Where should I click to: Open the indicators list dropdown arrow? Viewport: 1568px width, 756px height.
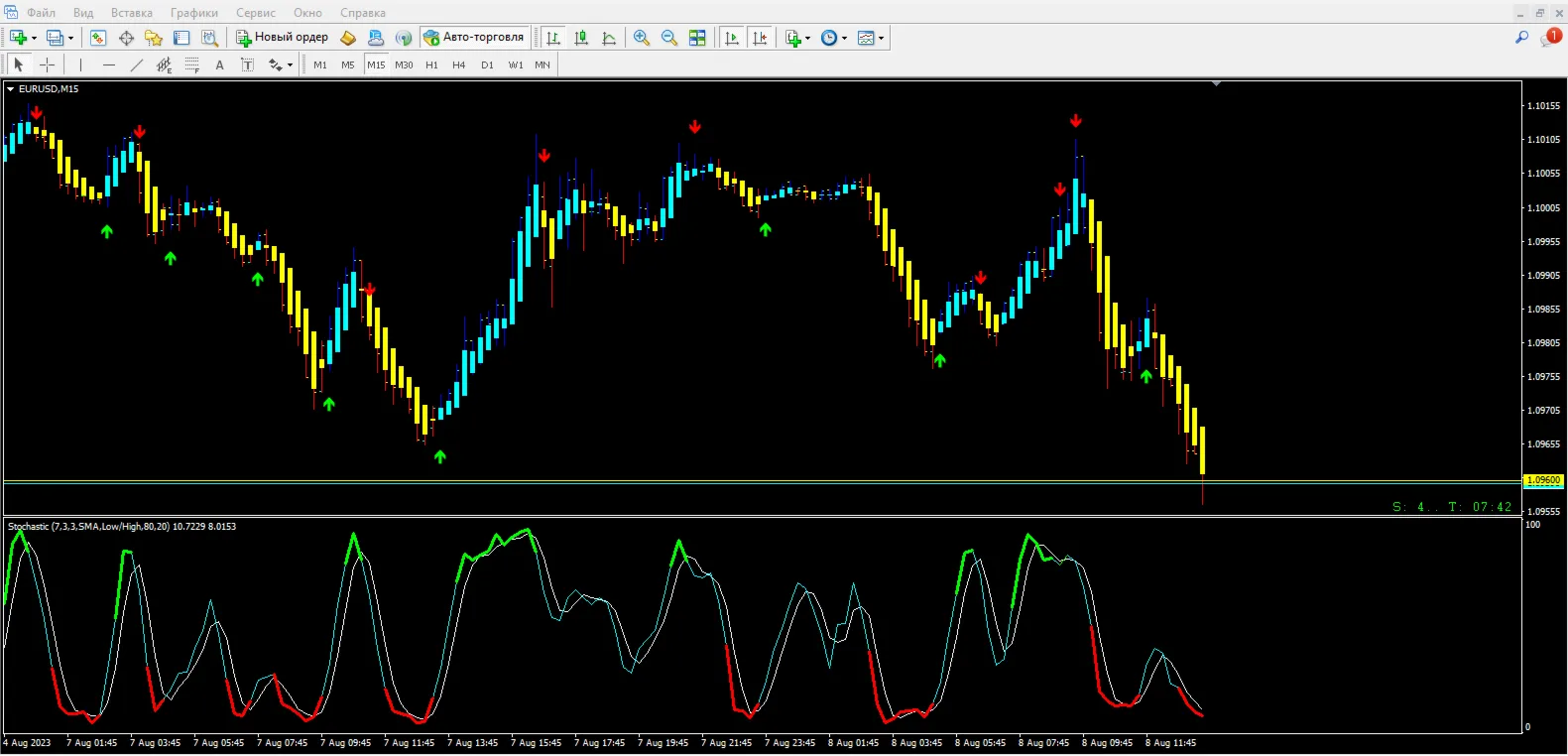(807, 39)
